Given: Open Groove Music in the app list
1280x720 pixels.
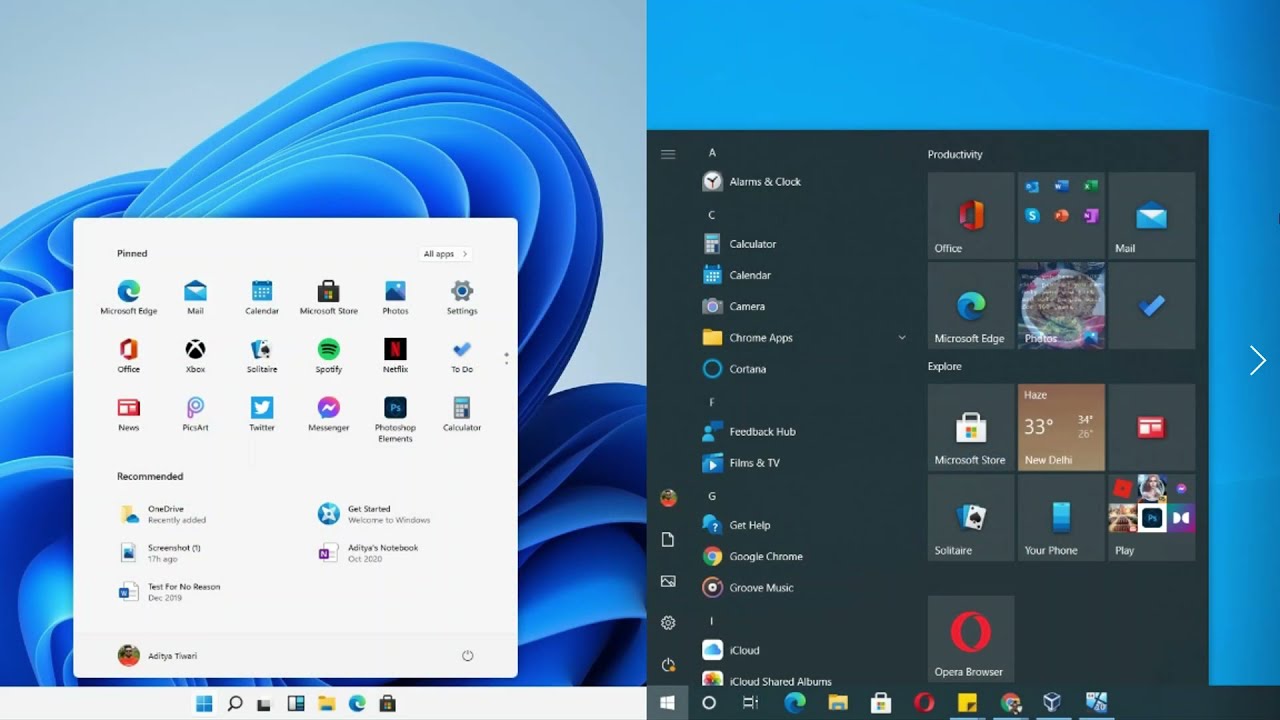Looking at the screenshot, I should point(748,588).
